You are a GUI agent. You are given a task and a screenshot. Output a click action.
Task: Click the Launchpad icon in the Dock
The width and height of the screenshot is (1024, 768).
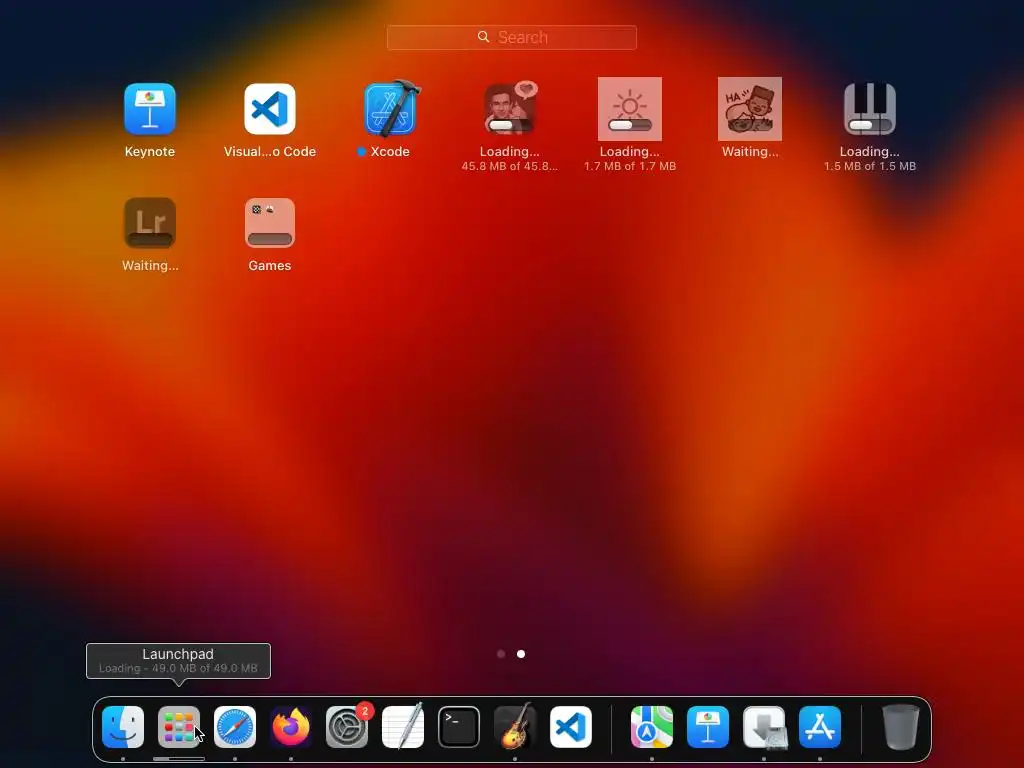click(x=178, y=727)
